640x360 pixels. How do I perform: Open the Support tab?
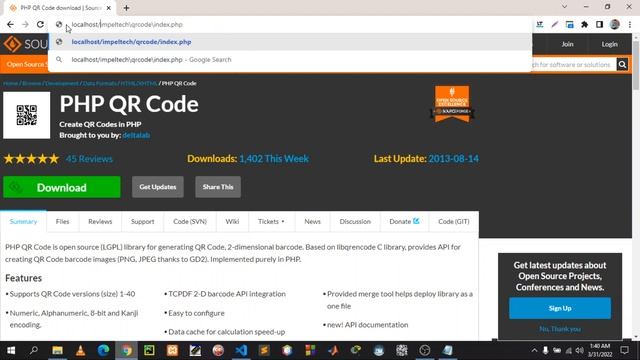click(142, 222)
